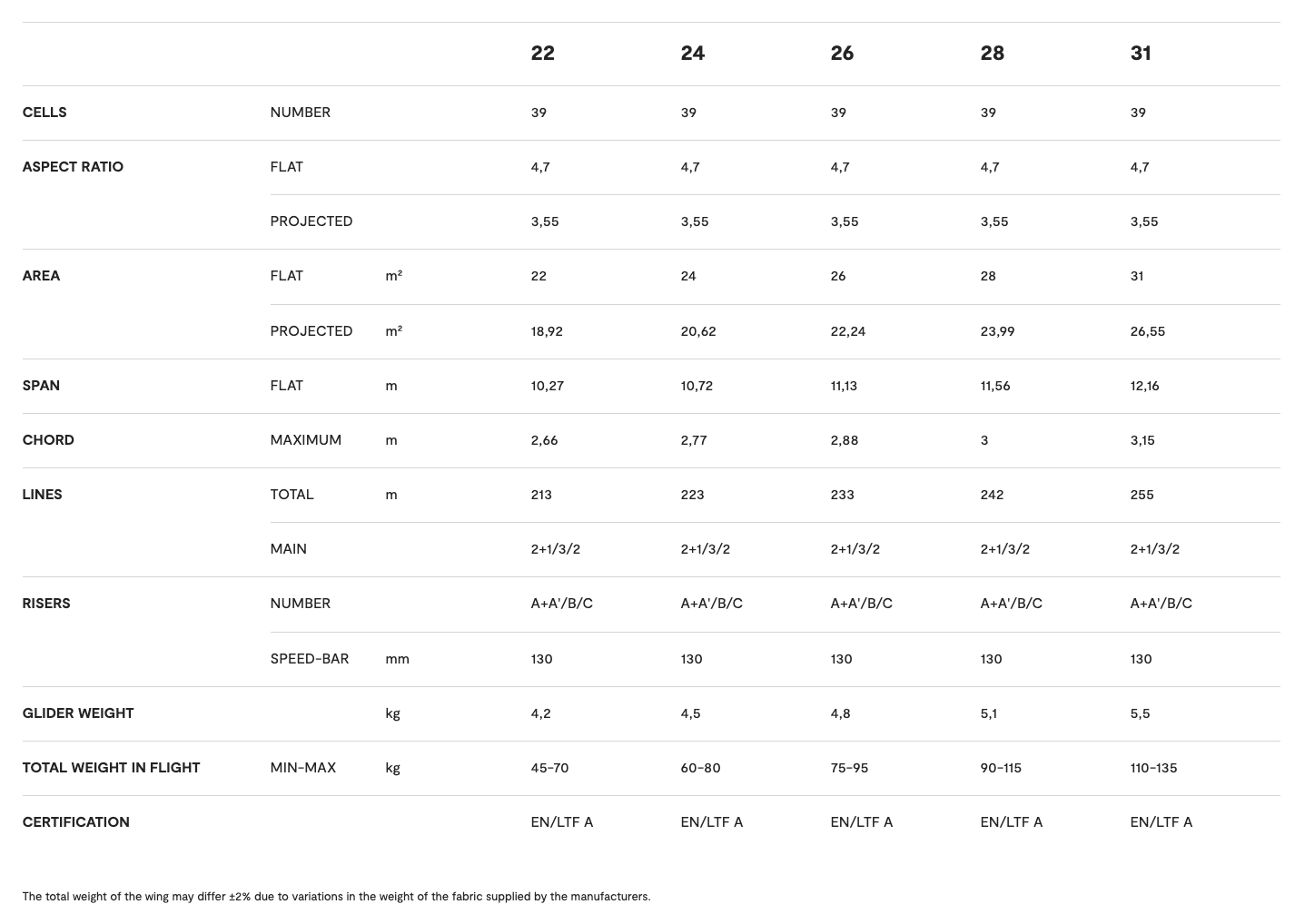
Task: Click the ASPECT RATIO row label
Action: tap(73, 167)
